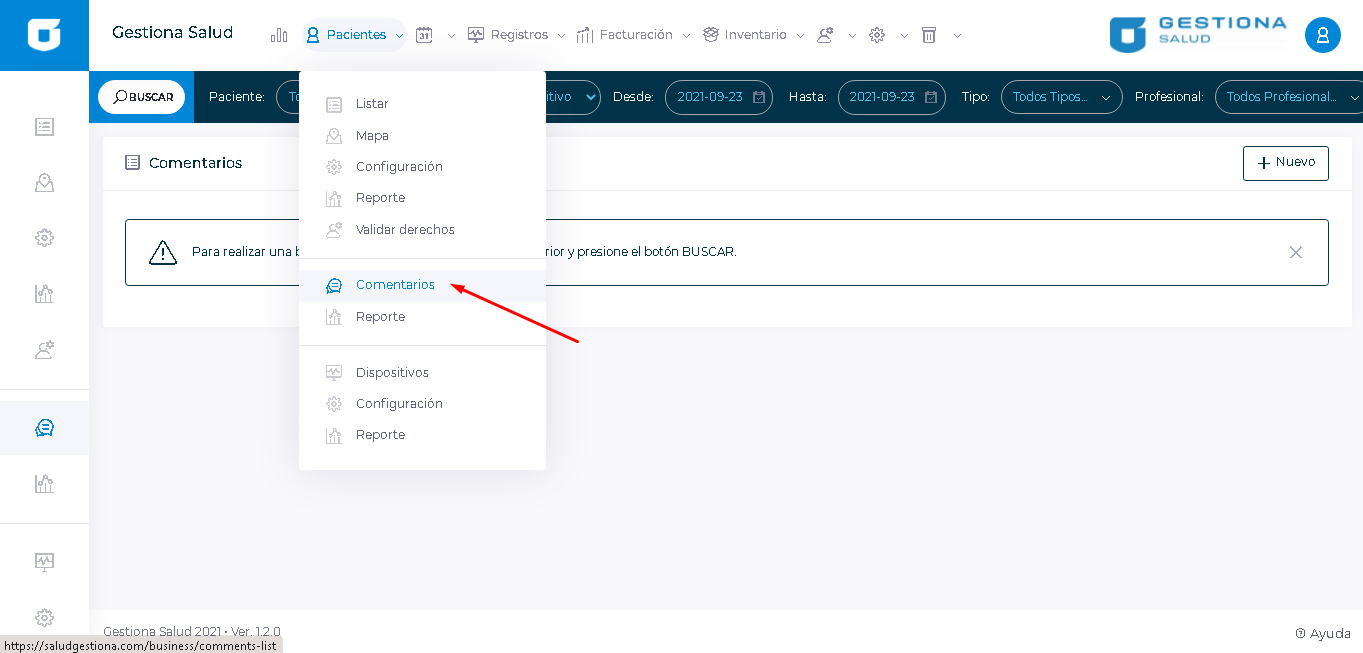Image resolution: width=1363 pixels, height=653 pixels.
Task: Click the Nuevo button to add comment
Action: pyautogui.click(x=1285, y=163)
